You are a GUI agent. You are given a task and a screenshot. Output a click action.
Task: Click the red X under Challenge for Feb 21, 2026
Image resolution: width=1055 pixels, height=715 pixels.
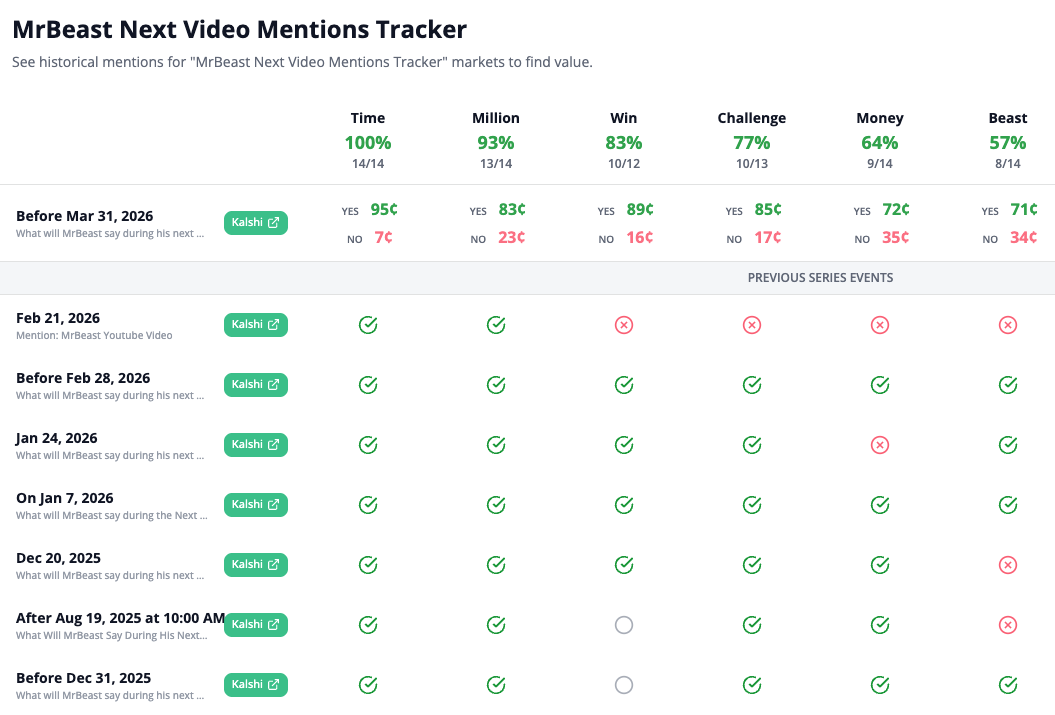click(x=752, y=325)
